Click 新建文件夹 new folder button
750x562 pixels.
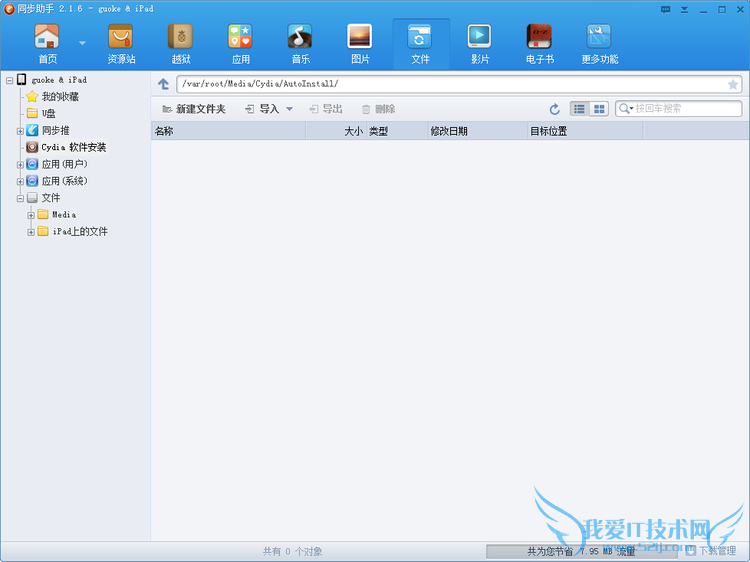pos(194,109)
